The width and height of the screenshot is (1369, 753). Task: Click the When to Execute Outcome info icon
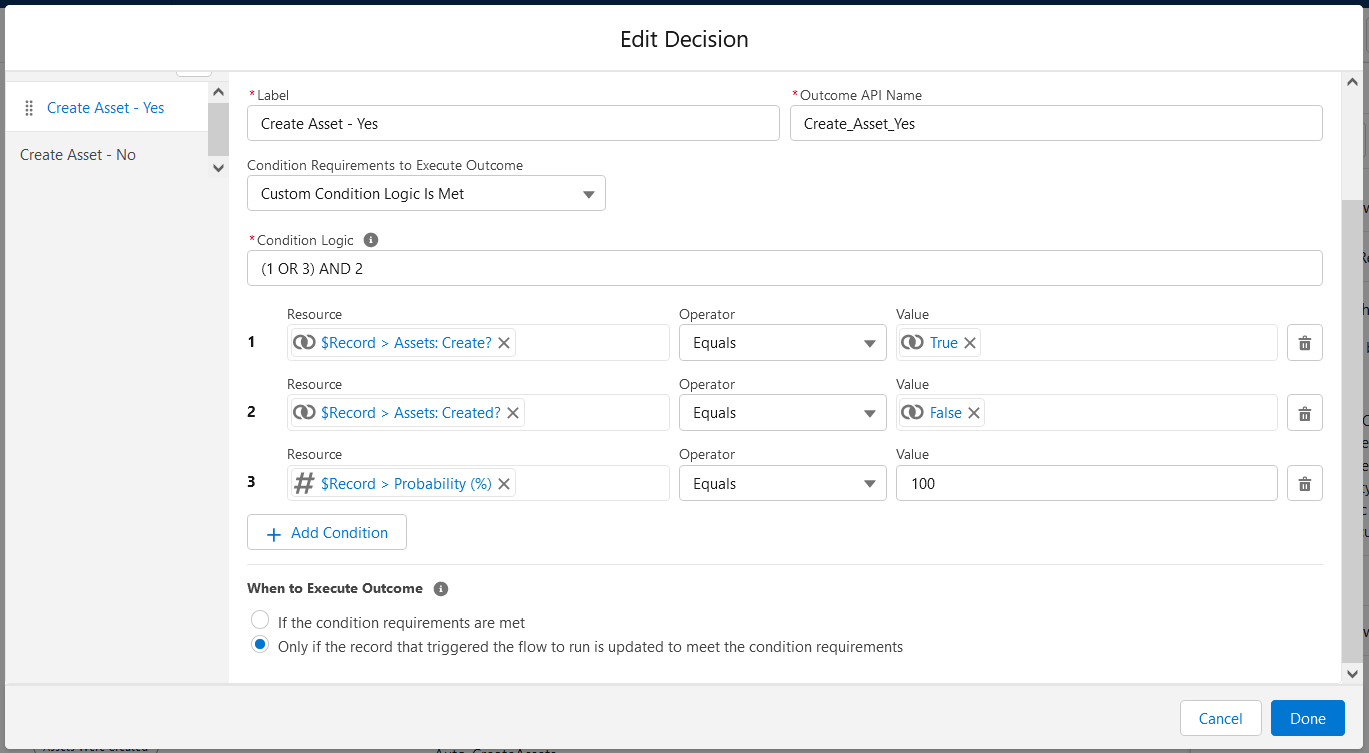click(440, 589)
